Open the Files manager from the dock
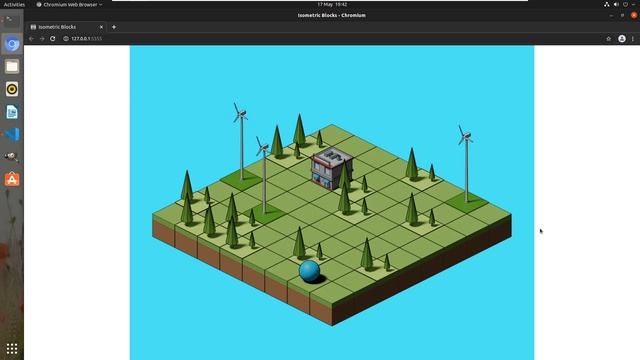The image size is (640, 360). point(12,66)
